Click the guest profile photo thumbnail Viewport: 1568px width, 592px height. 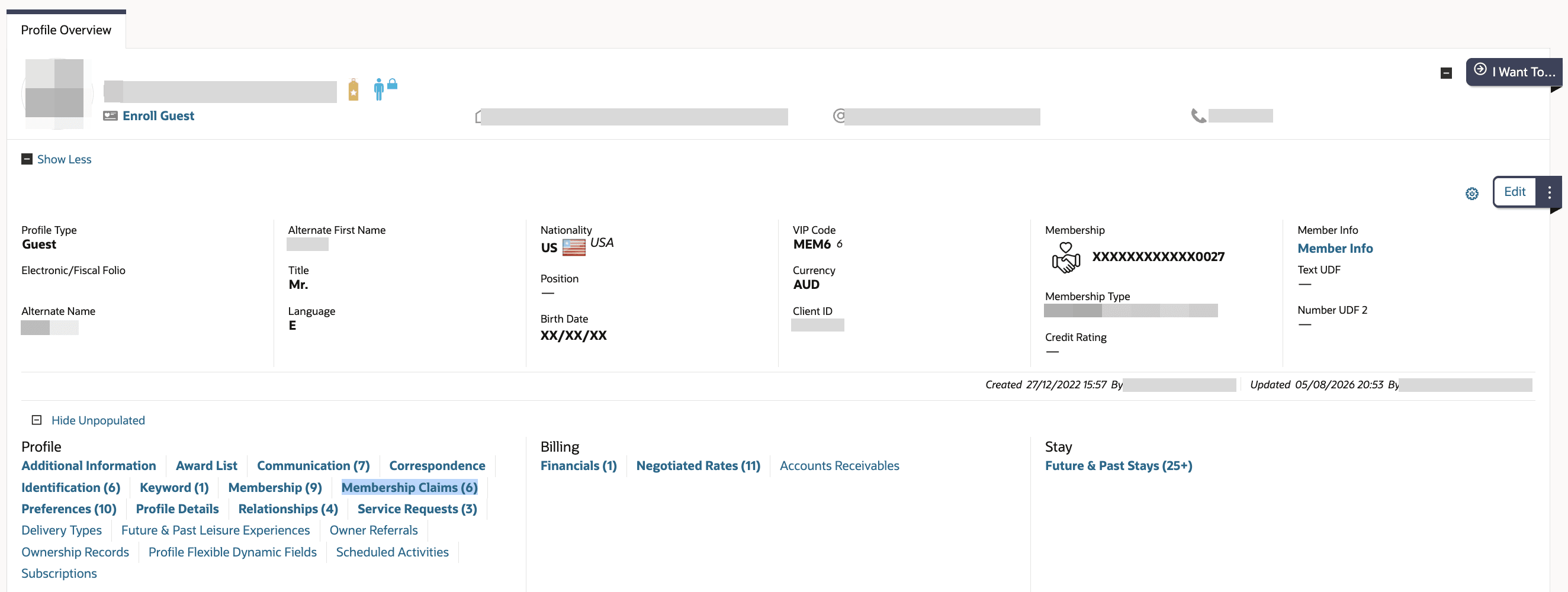[x=57, y=92]
